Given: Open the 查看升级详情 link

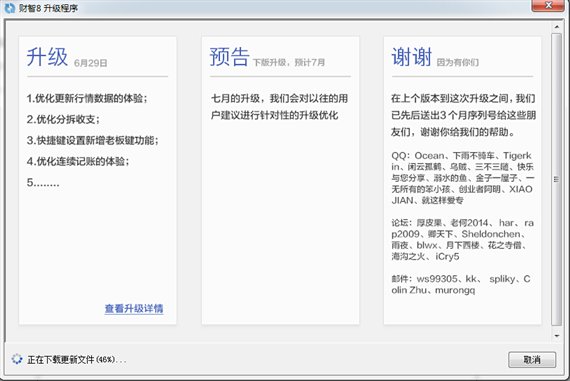Looking at the screenshot, I should 134,309.
